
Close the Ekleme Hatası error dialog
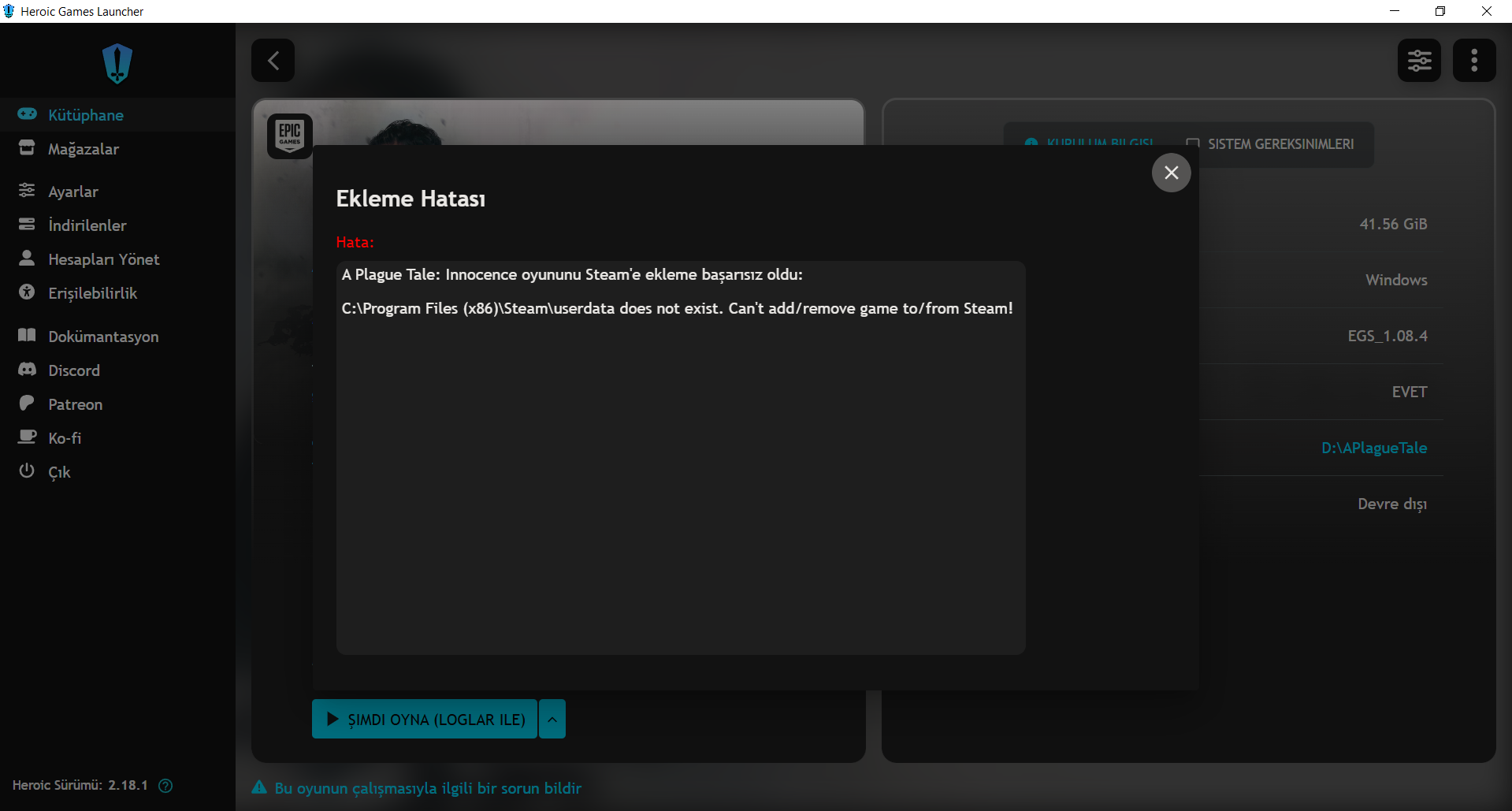1171,173
